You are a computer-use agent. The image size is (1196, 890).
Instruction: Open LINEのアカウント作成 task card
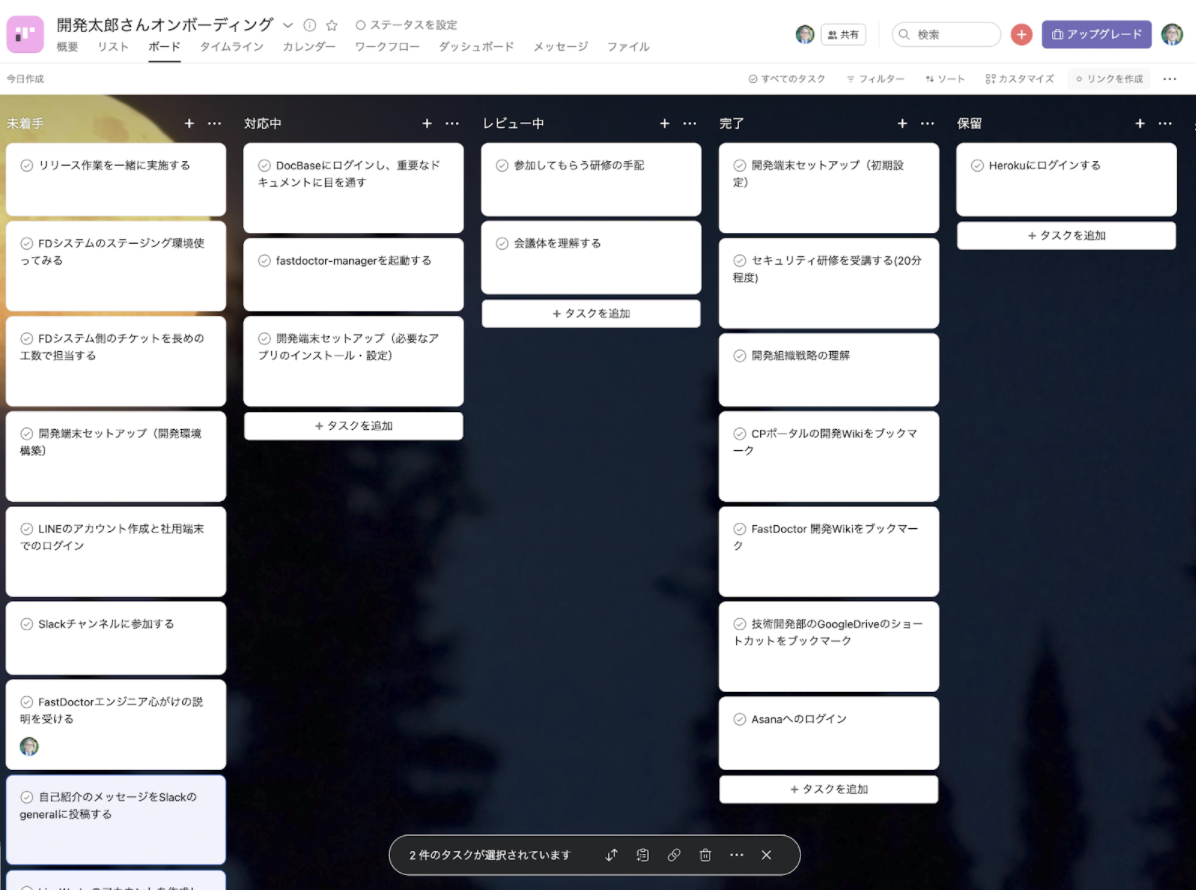pos(116,551)
